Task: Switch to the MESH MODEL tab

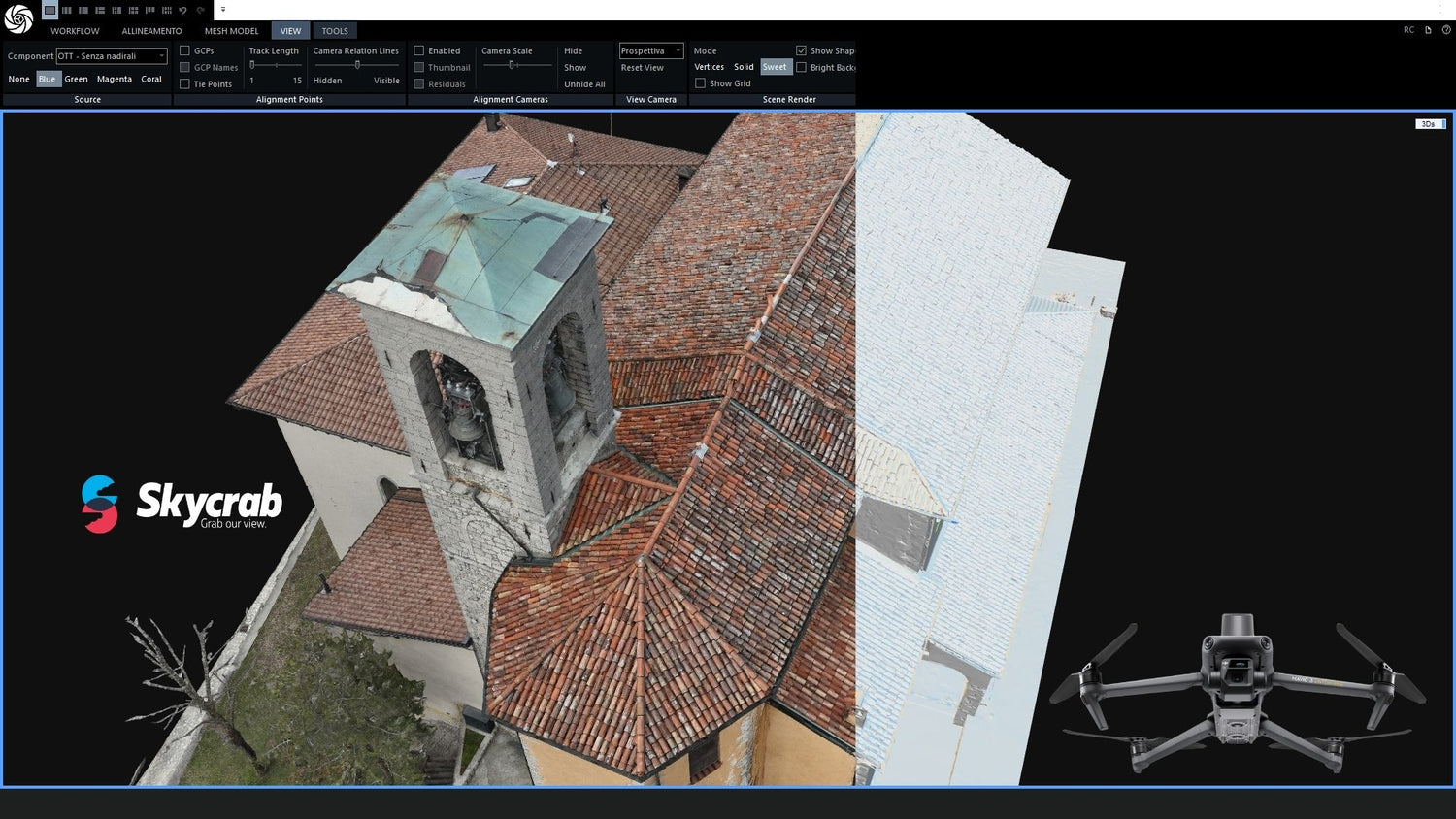Action: coord(231,30)
